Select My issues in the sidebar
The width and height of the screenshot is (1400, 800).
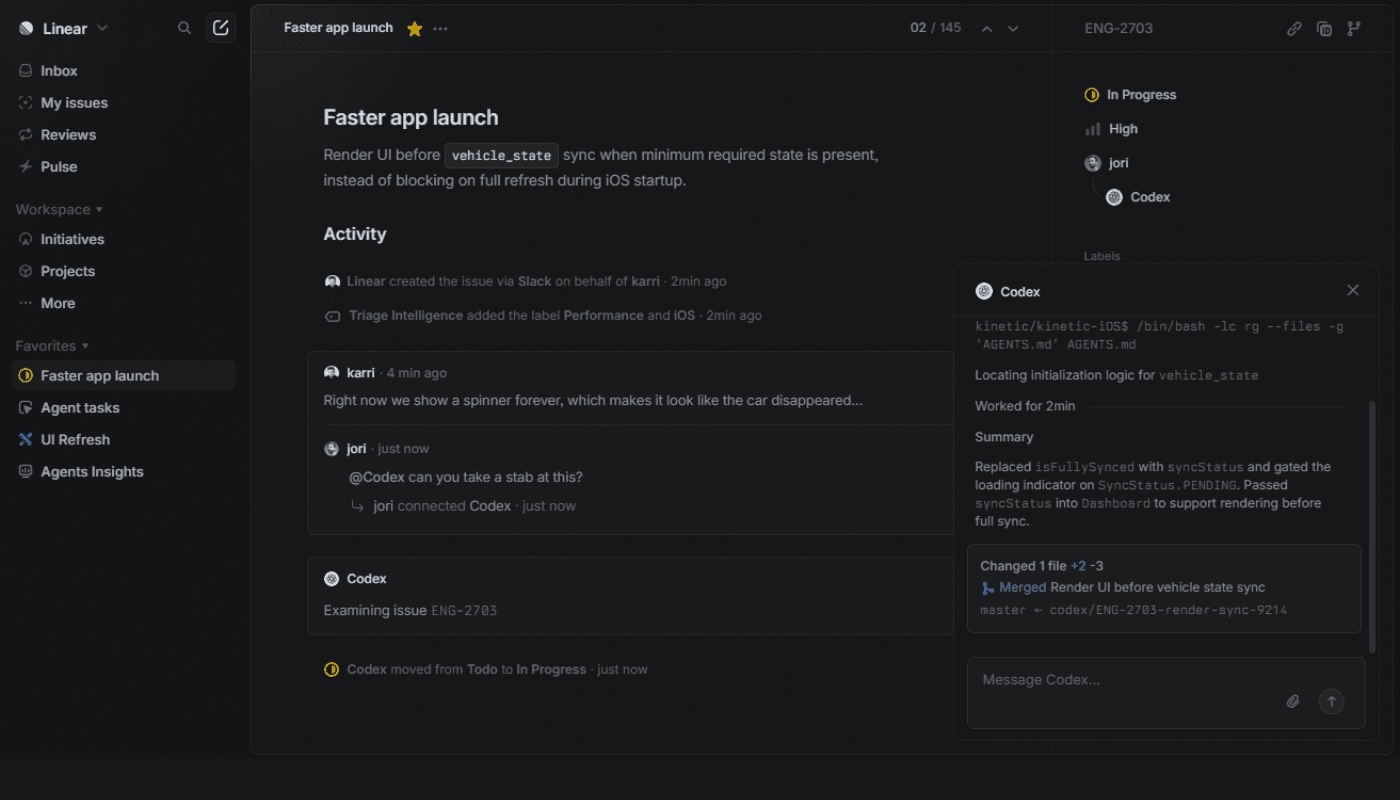(74, 103)
